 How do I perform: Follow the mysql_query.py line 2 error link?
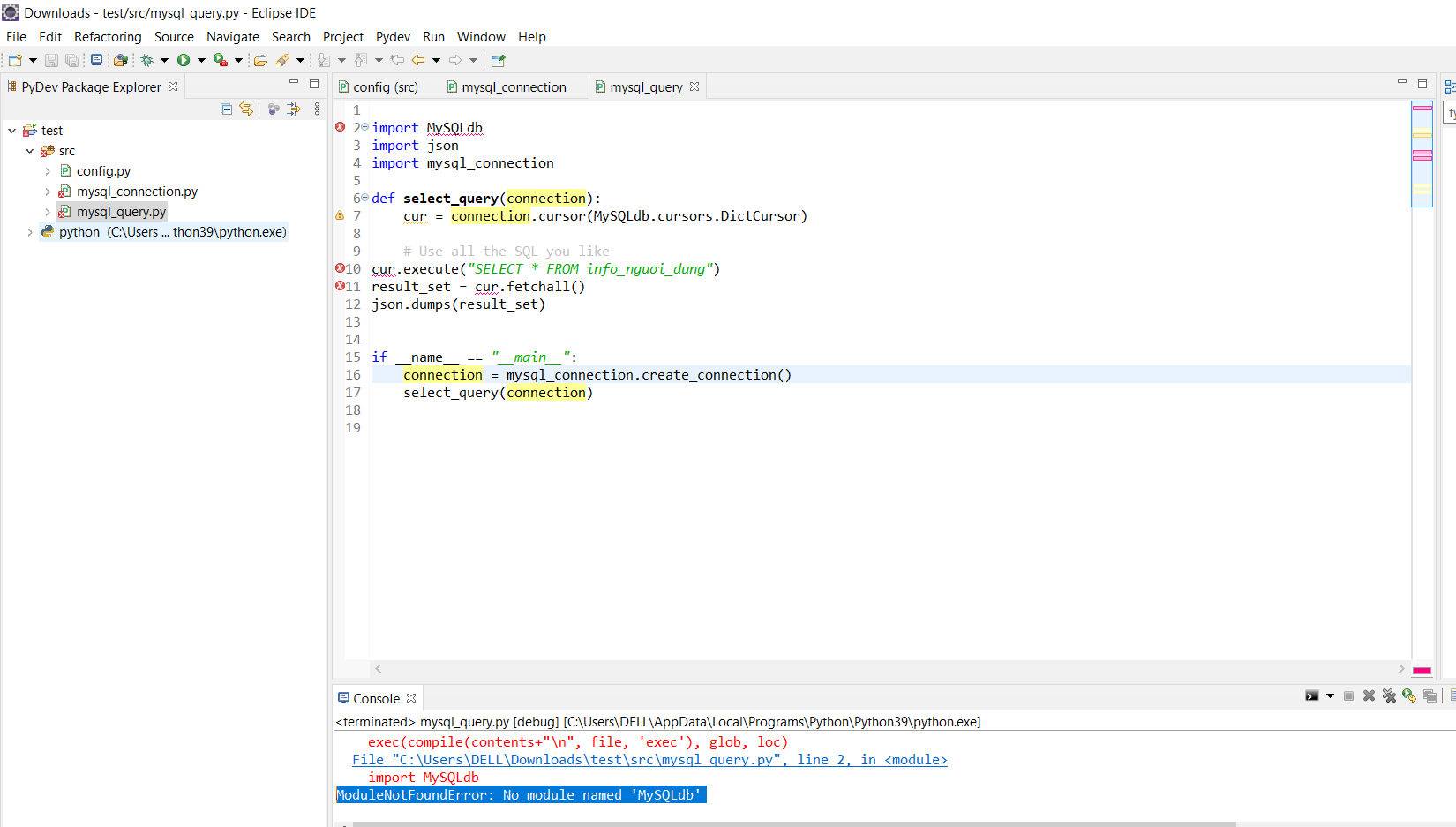[x=650, y=759]
